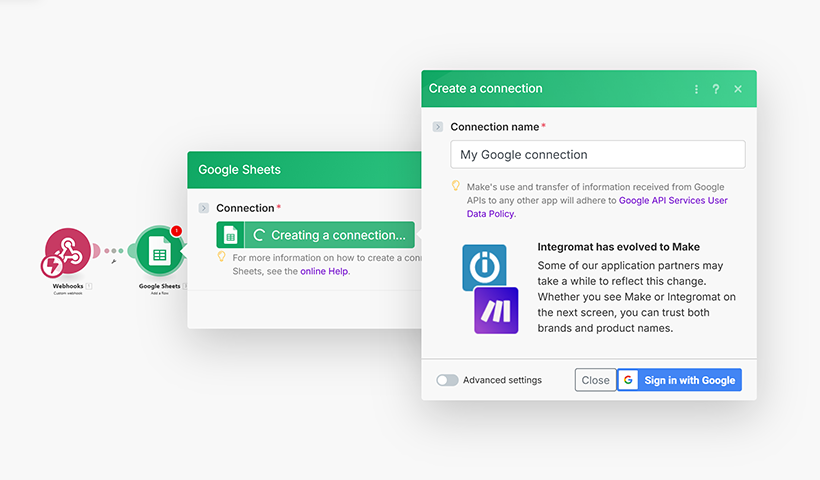820x480 pixels.
Task: Click the lightbulb icon in Google Sheets panel
Action: (222, 257)
